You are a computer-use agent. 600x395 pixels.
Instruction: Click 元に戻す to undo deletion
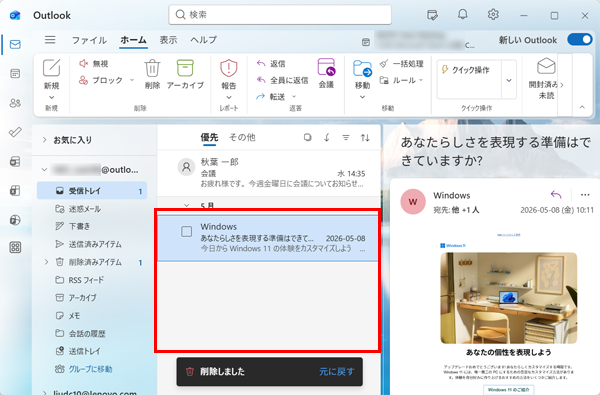click(x=337, y=372)
